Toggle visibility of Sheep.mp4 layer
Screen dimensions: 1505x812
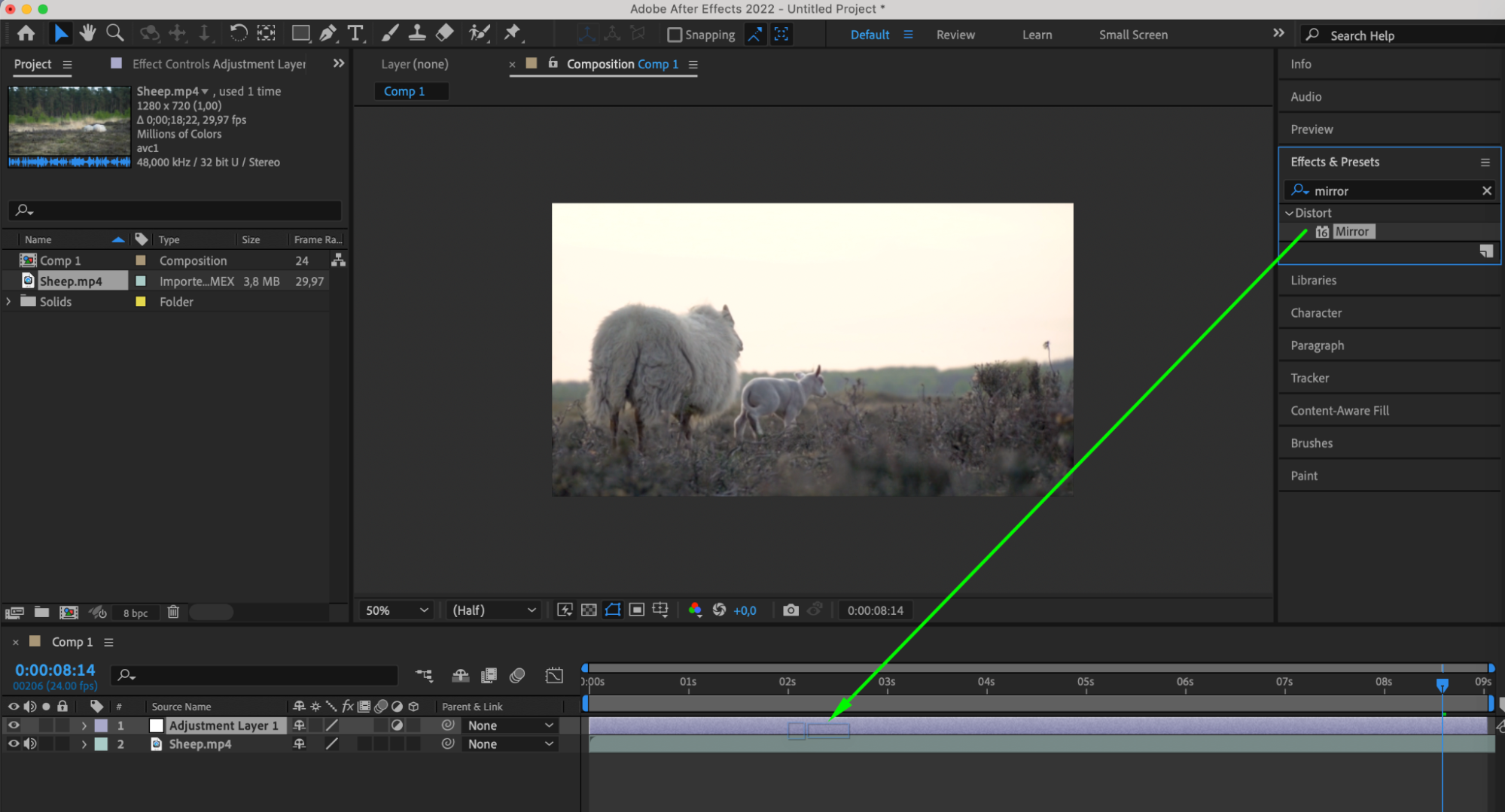(14, 744)
